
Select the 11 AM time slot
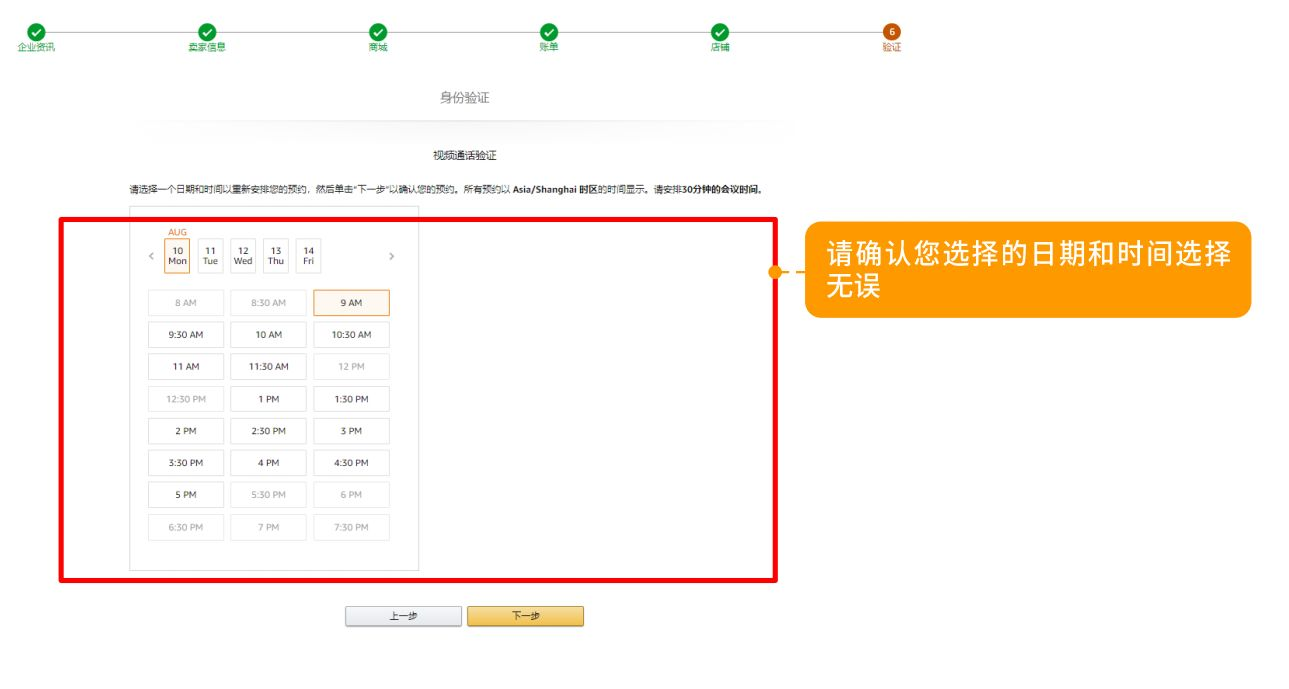[186, 367]
